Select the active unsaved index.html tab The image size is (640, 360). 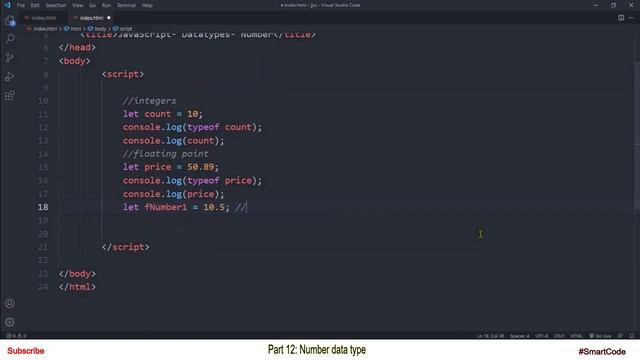[91, 18]
